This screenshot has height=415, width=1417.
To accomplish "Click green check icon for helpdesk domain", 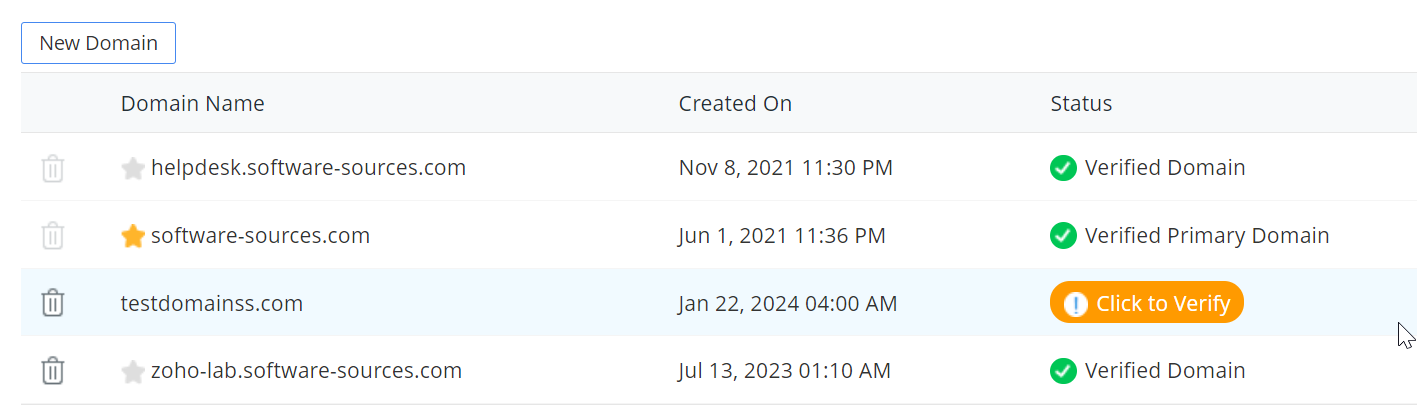I will click(x=1063, y=168).
